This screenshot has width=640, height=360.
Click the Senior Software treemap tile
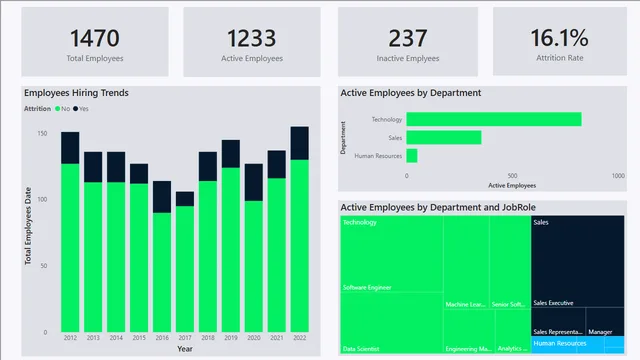tap(510, 262)
